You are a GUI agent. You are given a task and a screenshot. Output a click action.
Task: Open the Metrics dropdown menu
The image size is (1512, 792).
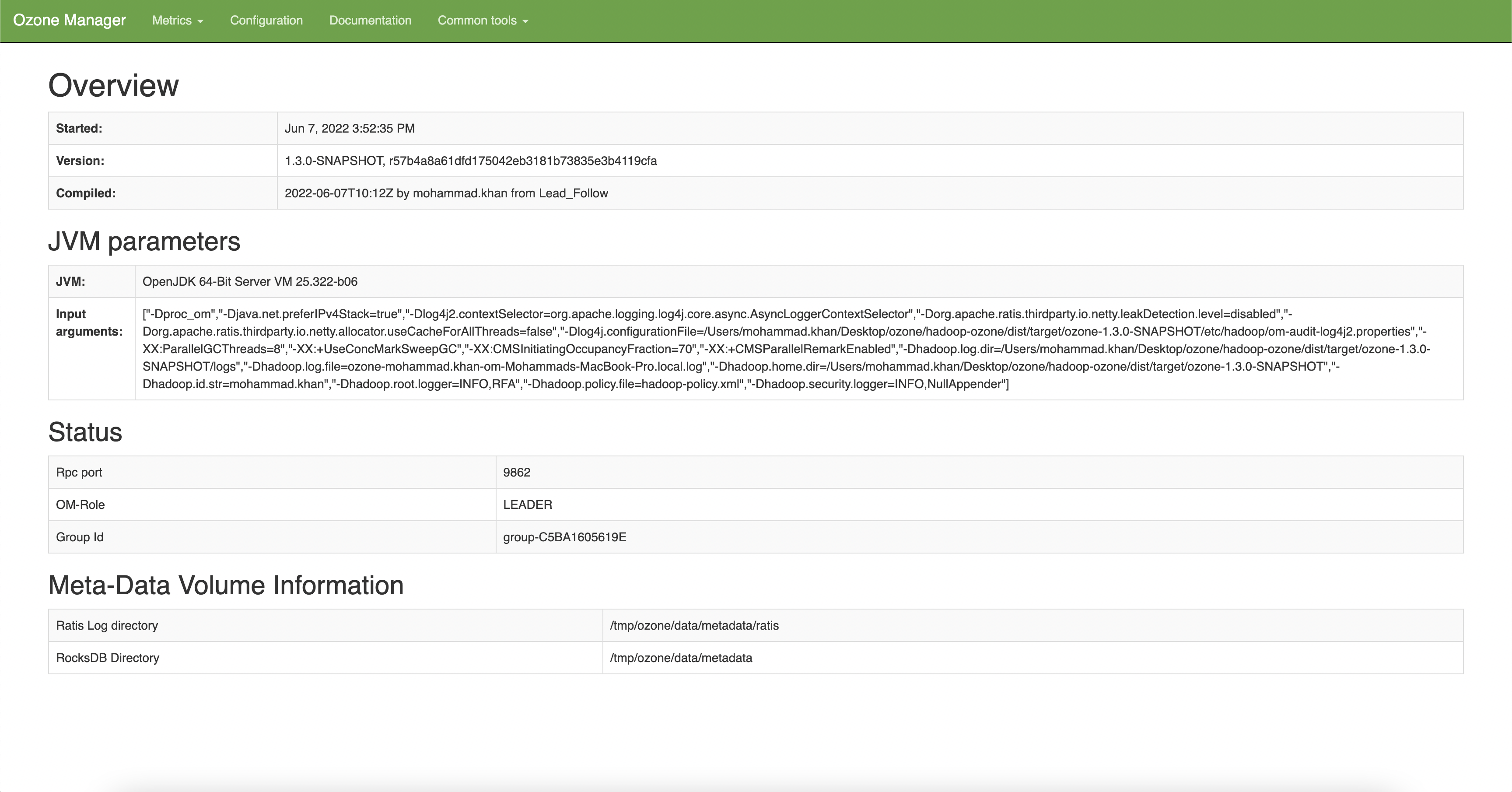point(177,21)
